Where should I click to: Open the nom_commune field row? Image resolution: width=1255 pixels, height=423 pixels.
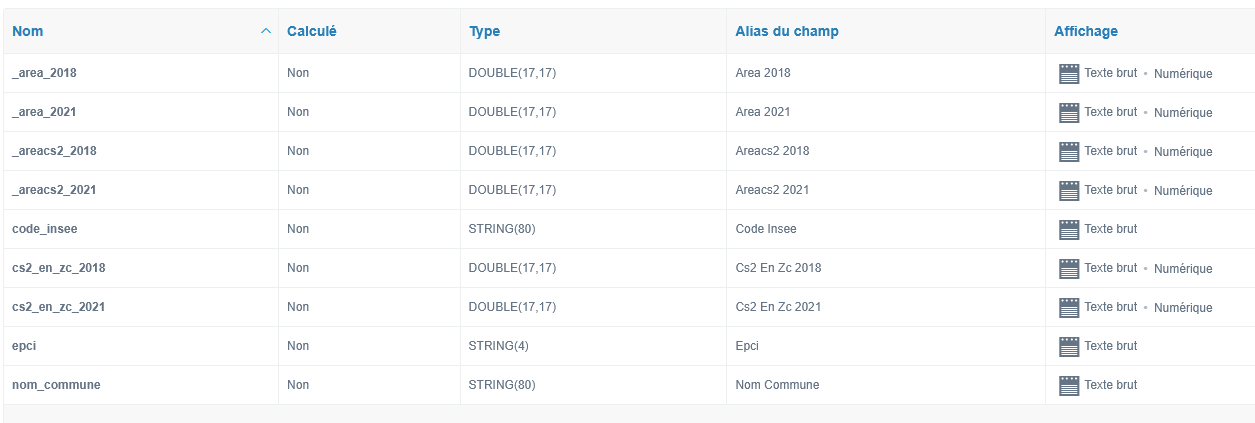pos(627,385)
